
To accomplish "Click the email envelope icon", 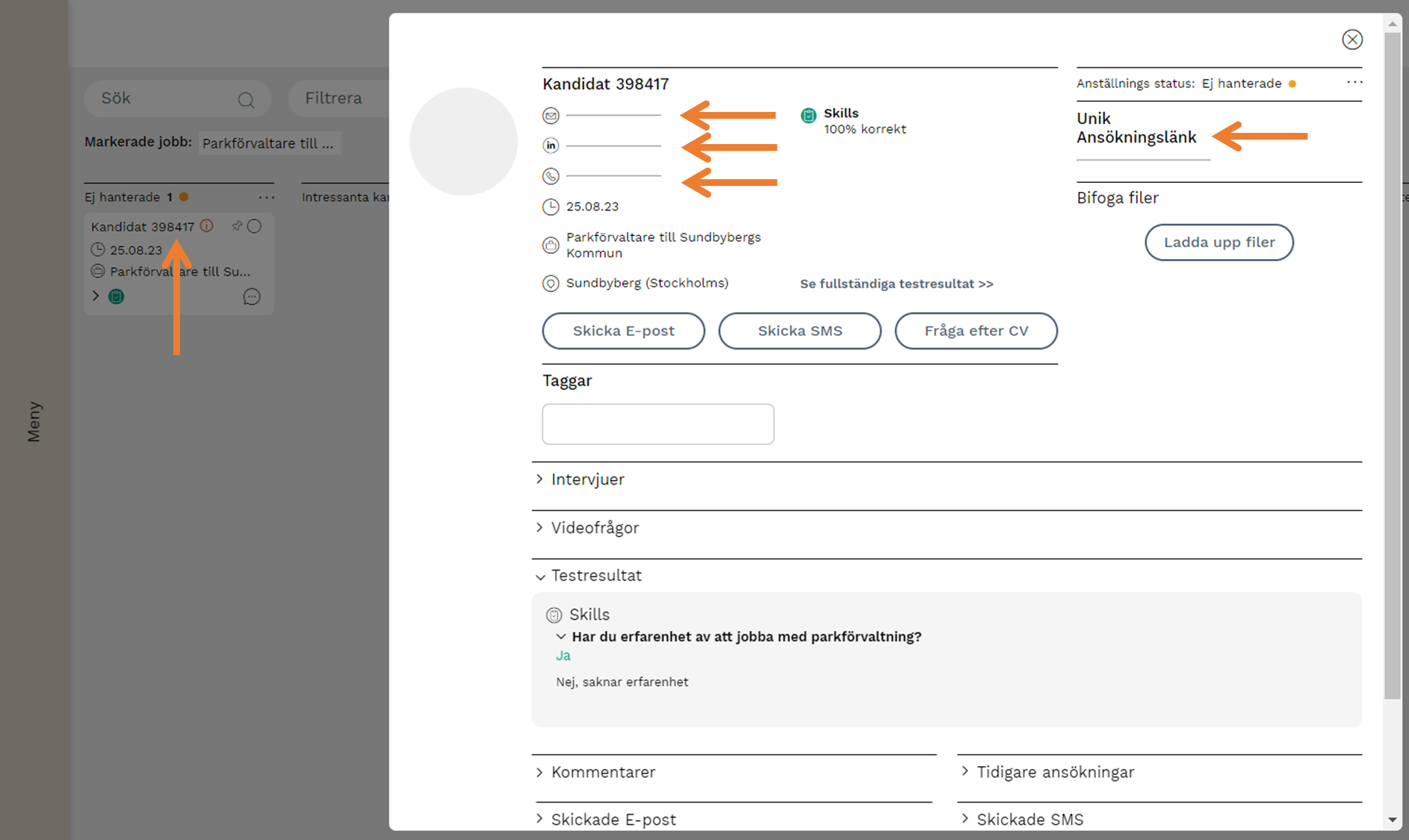I will pos(551,116).
